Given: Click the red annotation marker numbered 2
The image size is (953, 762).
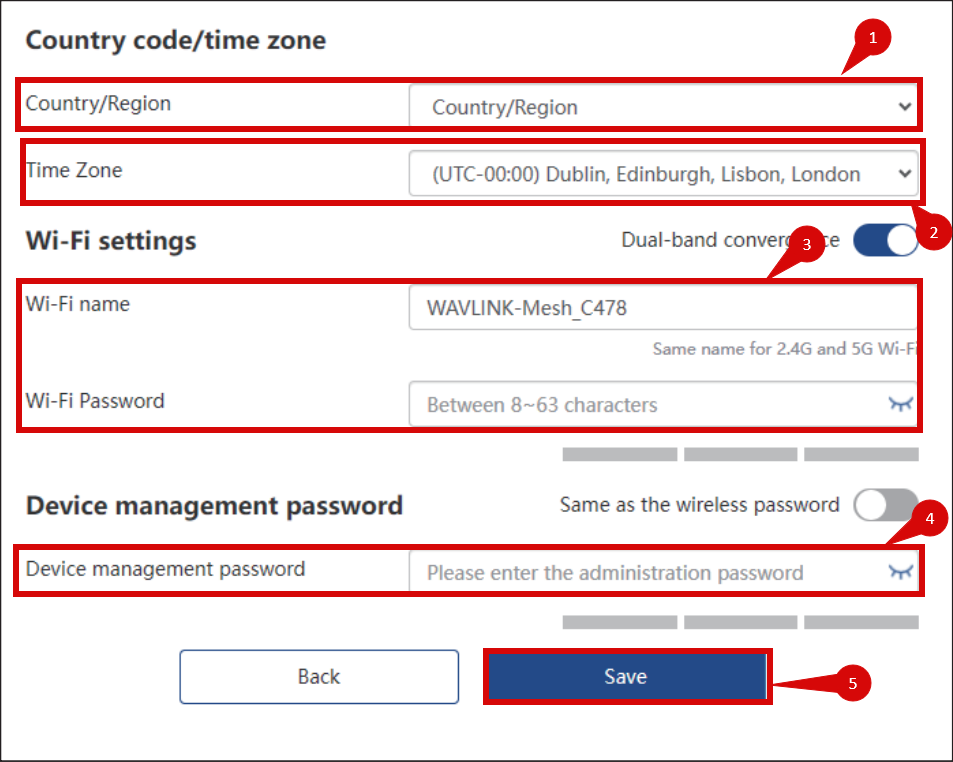Looking at the screenshot, I should tap(933, 234).
